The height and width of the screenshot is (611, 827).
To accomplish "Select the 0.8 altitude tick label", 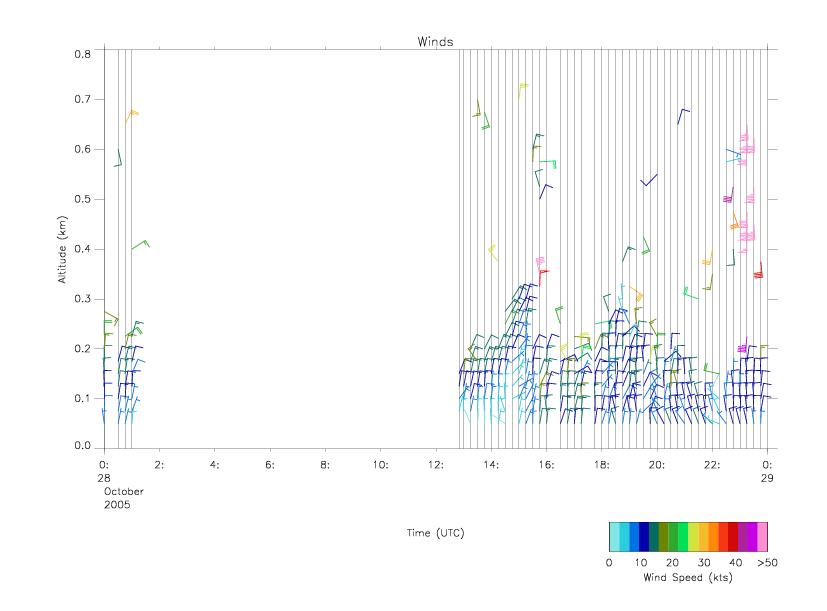I will 82,54.
